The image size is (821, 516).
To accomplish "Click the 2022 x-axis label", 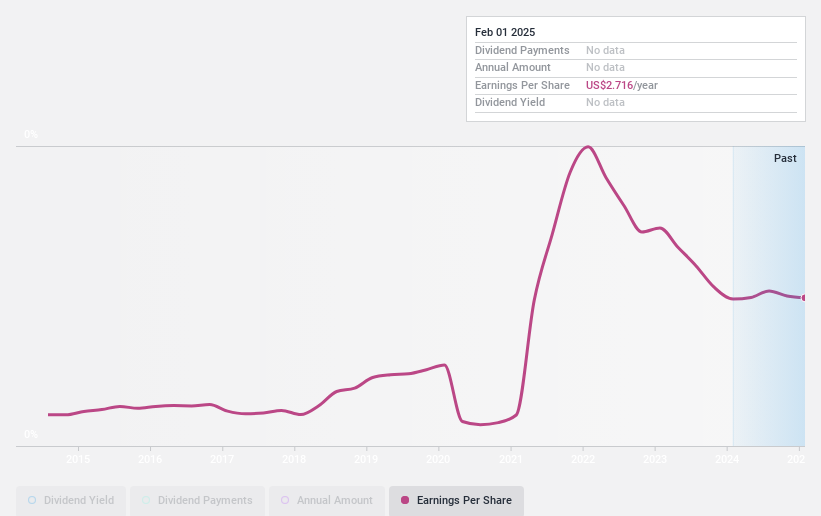I will (583, 459).
